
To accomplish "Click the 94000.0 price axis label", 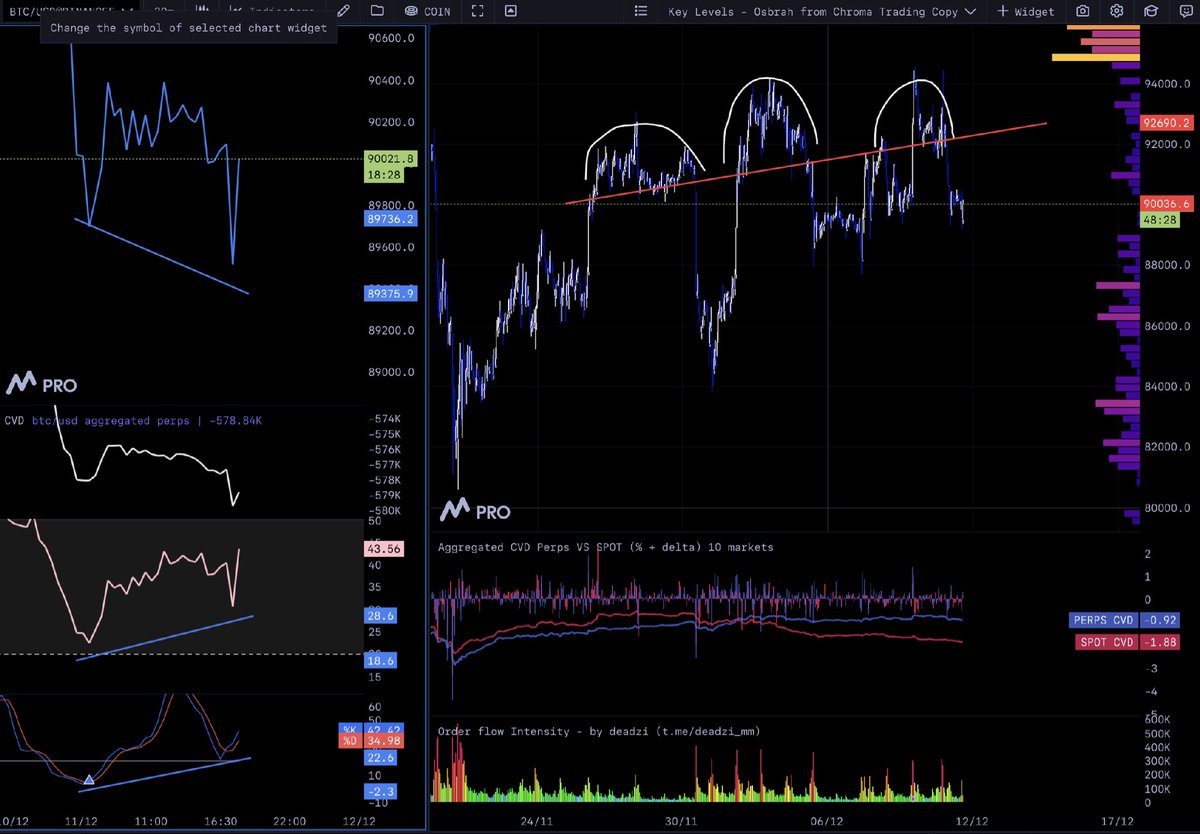I will (1167, 84).
